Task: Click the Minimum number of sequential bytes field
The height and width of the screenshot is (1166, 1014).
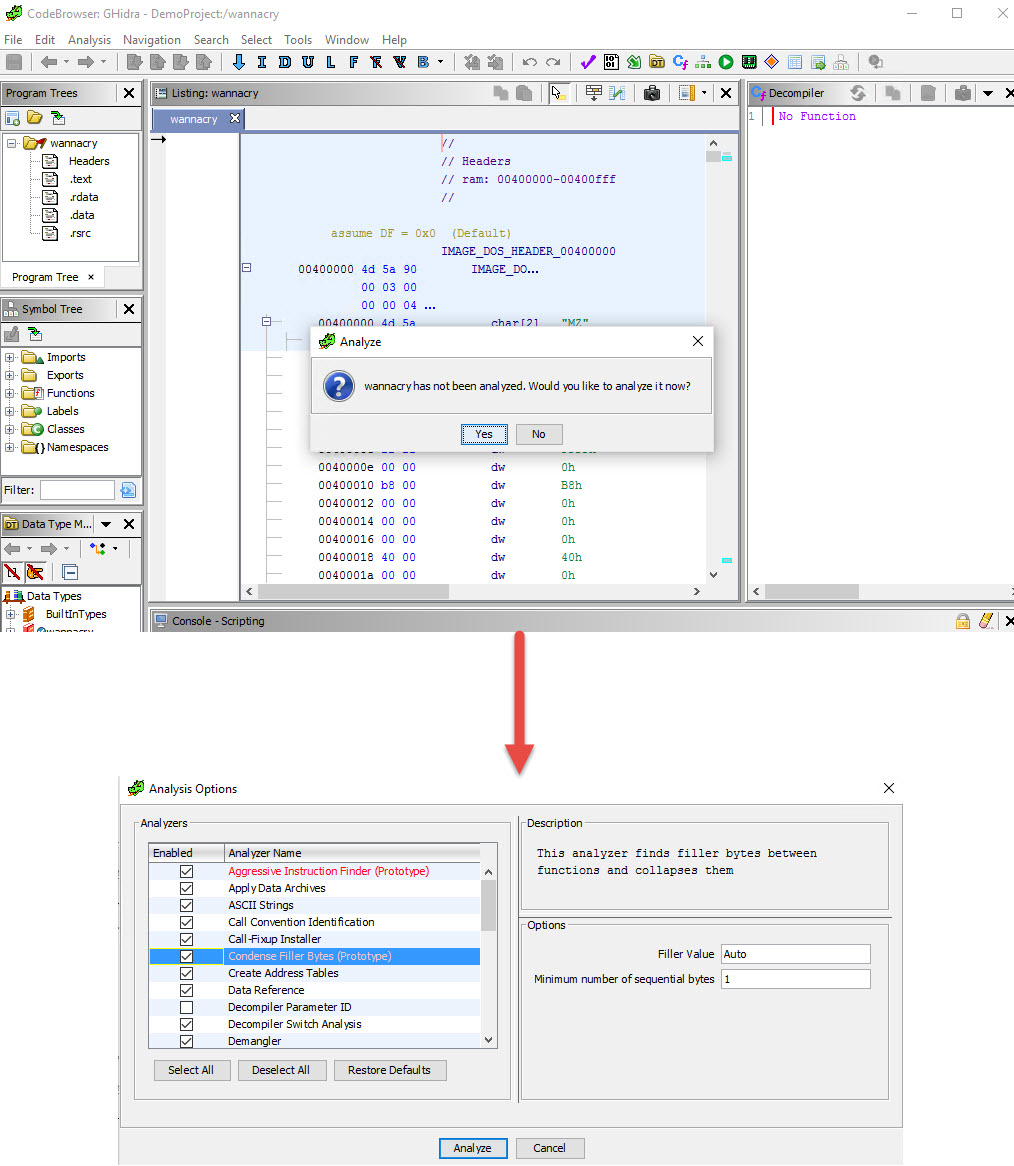Action: click(x=795, y=979)
